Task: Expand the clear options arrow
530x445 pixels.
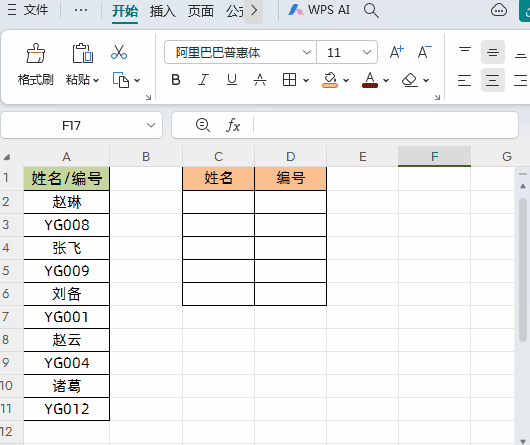Action: 426,80
